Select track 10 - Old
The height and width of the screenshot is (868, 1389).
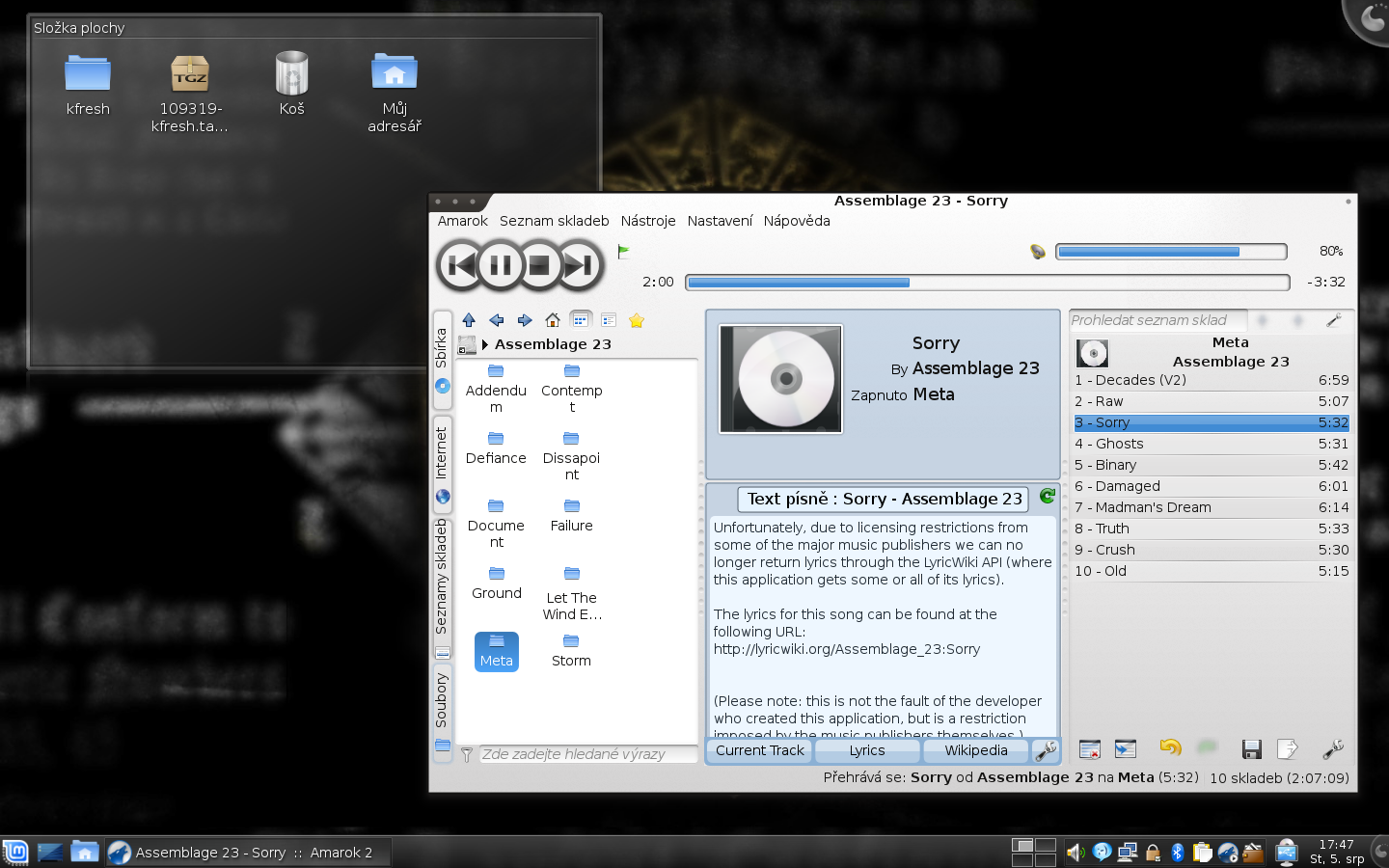tap(1212, 571)
